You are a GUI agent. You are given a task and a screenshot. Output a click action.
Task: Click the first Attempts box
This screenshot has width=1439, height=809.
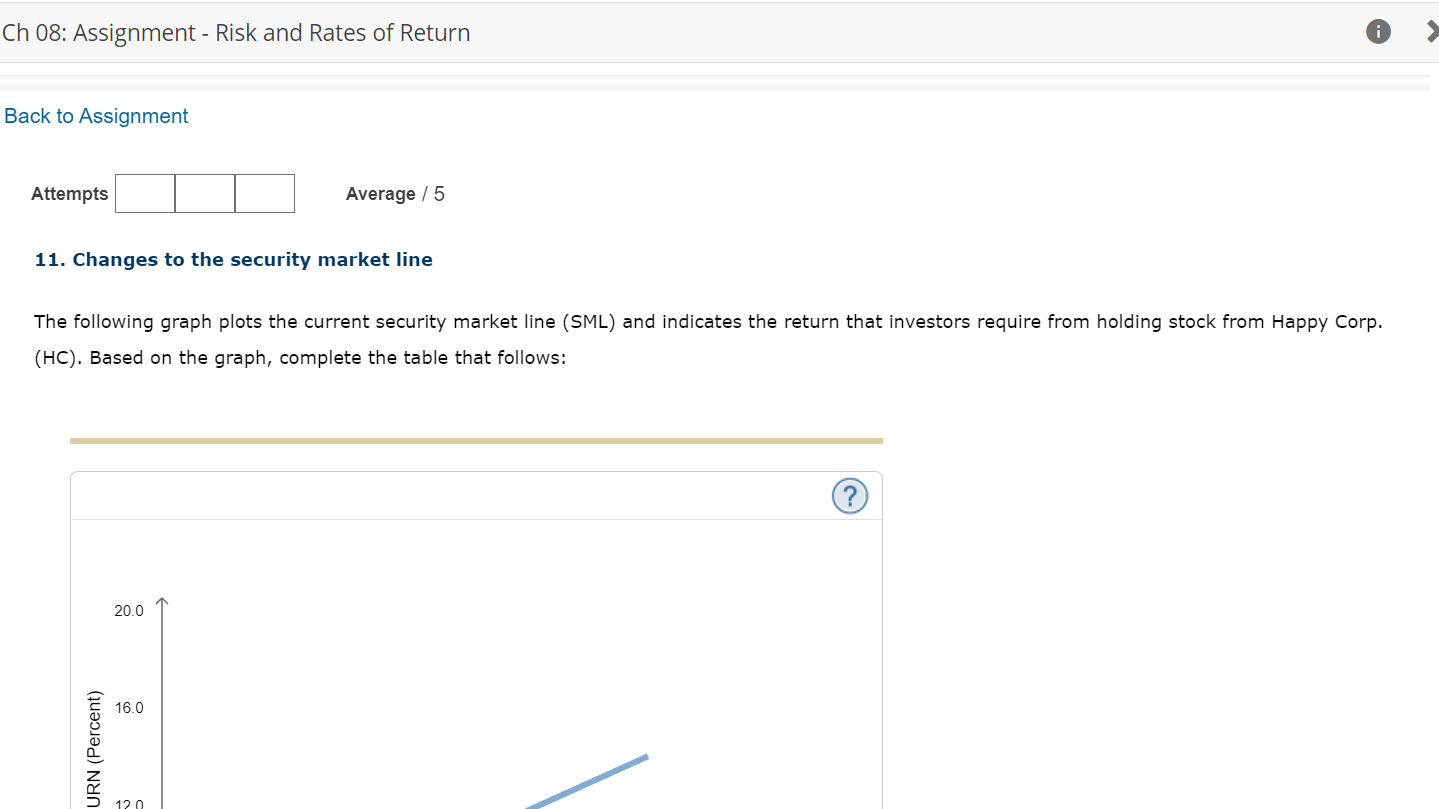pos(145,193)
